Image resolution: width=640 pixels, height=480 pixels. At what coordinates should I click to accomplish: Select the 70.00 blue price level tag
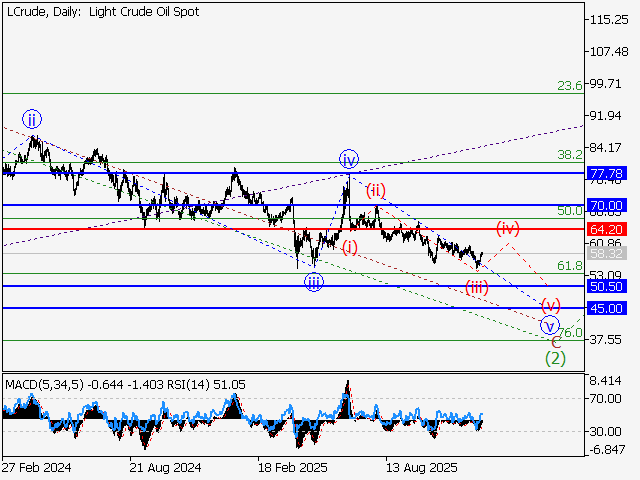point(608,206)
